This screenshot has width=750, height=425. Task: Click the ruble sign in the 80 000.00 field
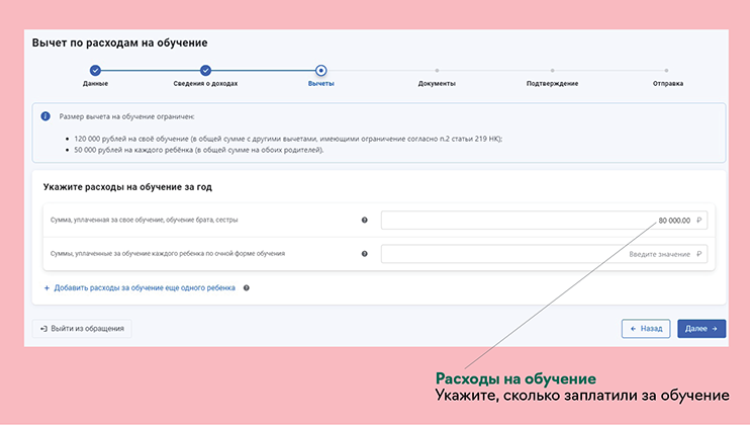click(x=699, y=220)
